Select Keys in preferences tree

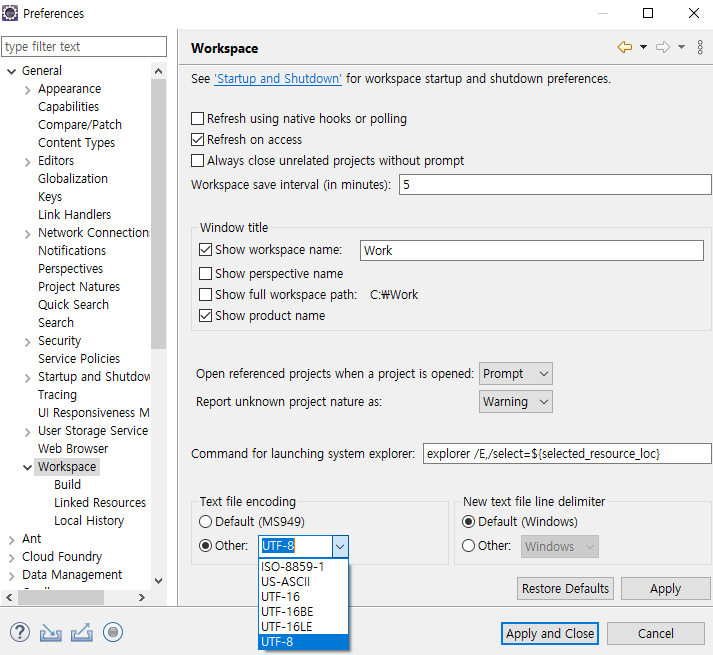(x=50, y=196)
